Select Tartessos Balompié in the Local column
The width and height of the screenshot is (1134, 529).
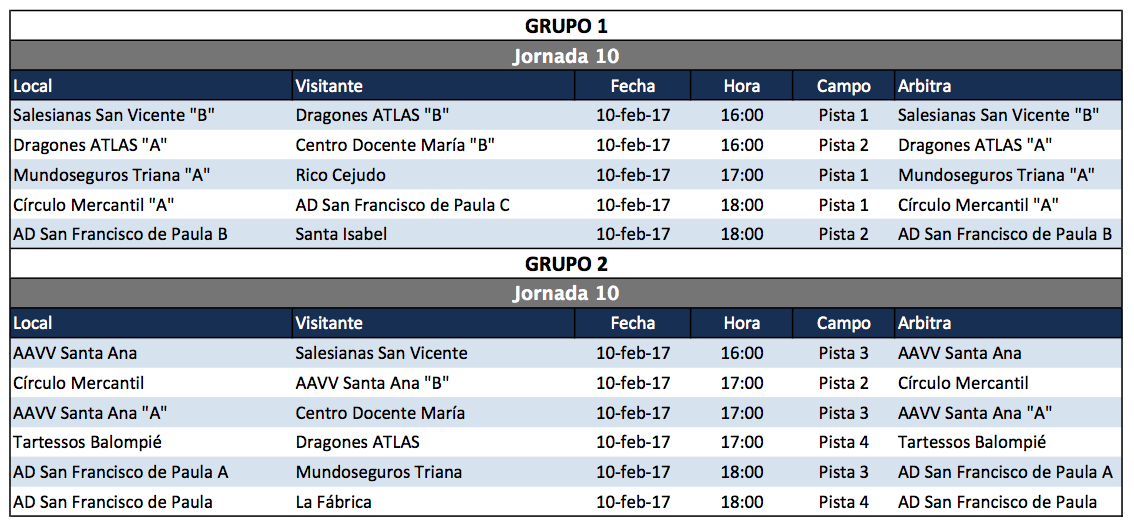coord(88,442)
